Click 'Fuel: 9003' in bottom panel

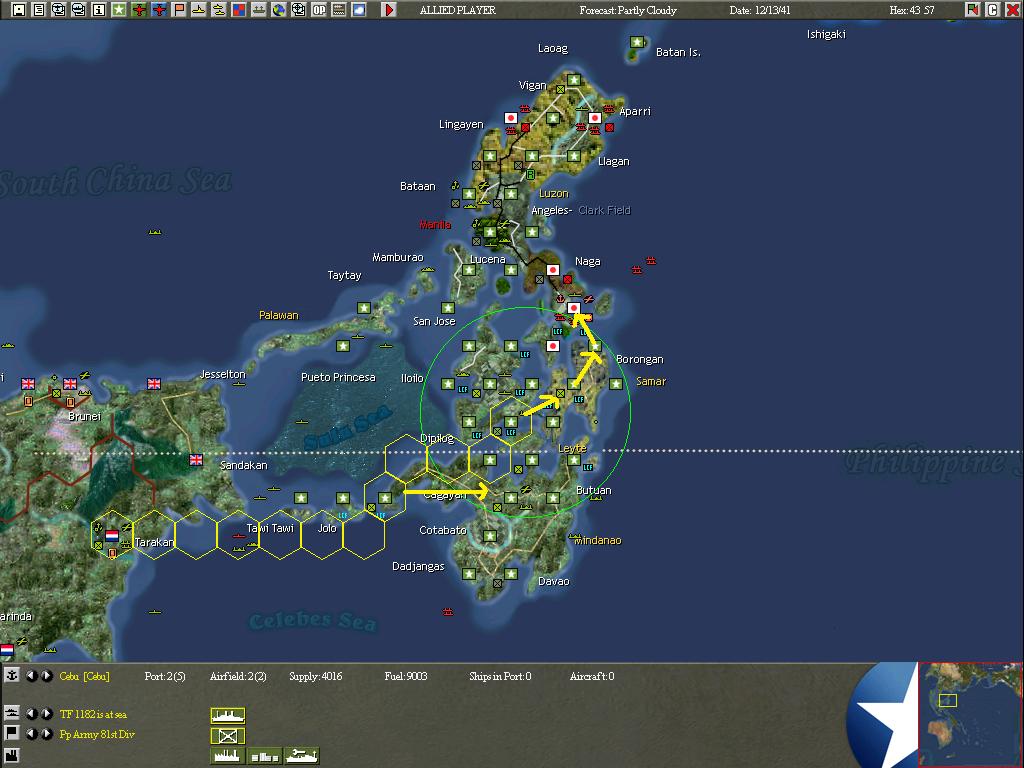click(x=406, y=677)
